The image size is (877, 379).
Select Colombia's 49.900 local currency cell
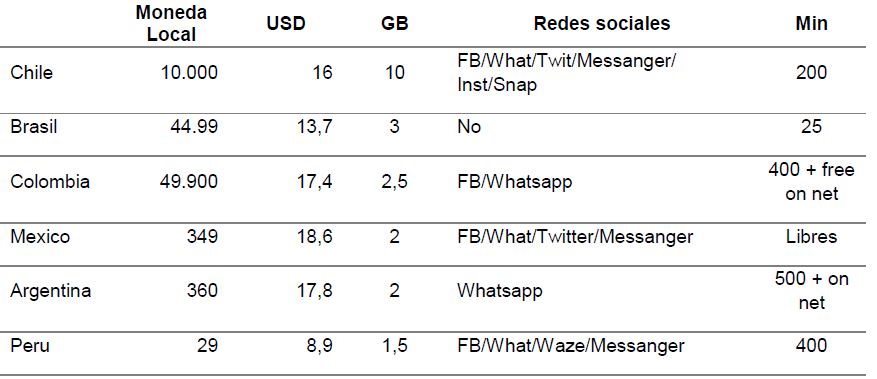(189, 182)
